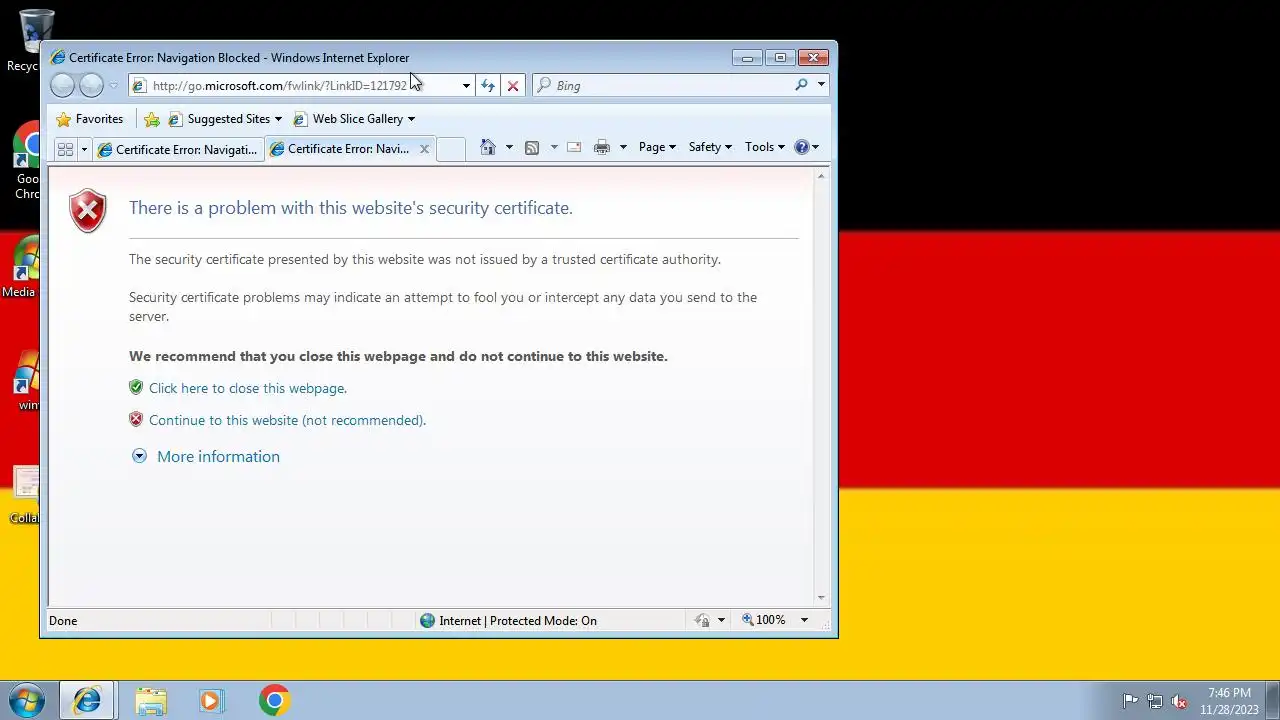1280x720 pixels.
Task: Select the active Certificate Error tab
Action: pos(340,149)
